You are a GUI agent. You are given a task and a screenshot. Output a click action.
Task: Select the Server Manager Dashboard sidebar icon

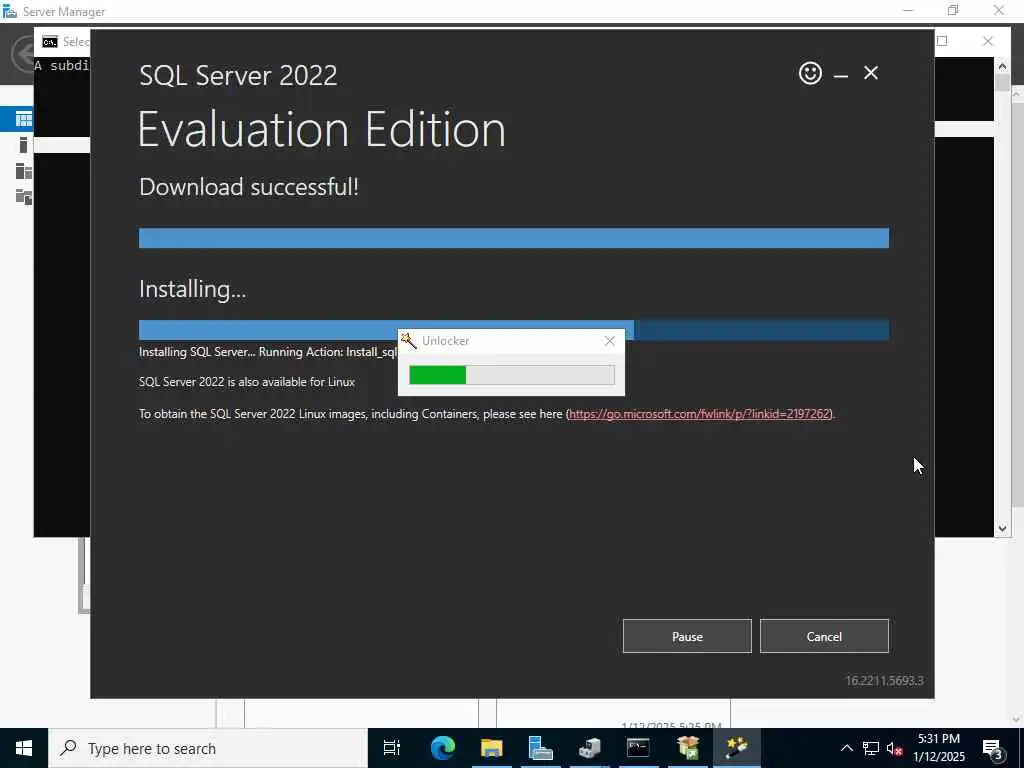tap(24, 118)
